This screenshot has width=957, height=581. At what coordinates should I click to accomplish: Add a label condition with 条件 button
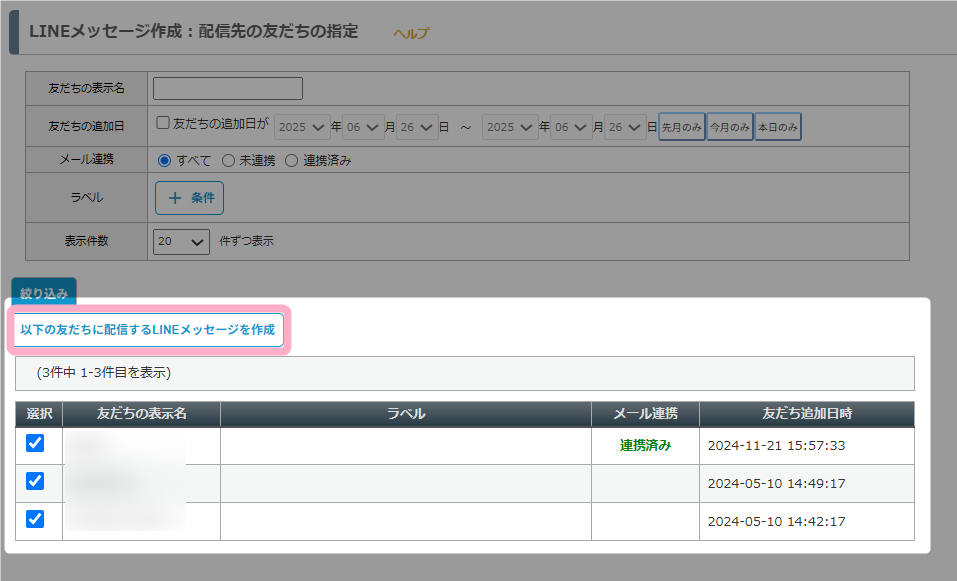click(189, 198)
